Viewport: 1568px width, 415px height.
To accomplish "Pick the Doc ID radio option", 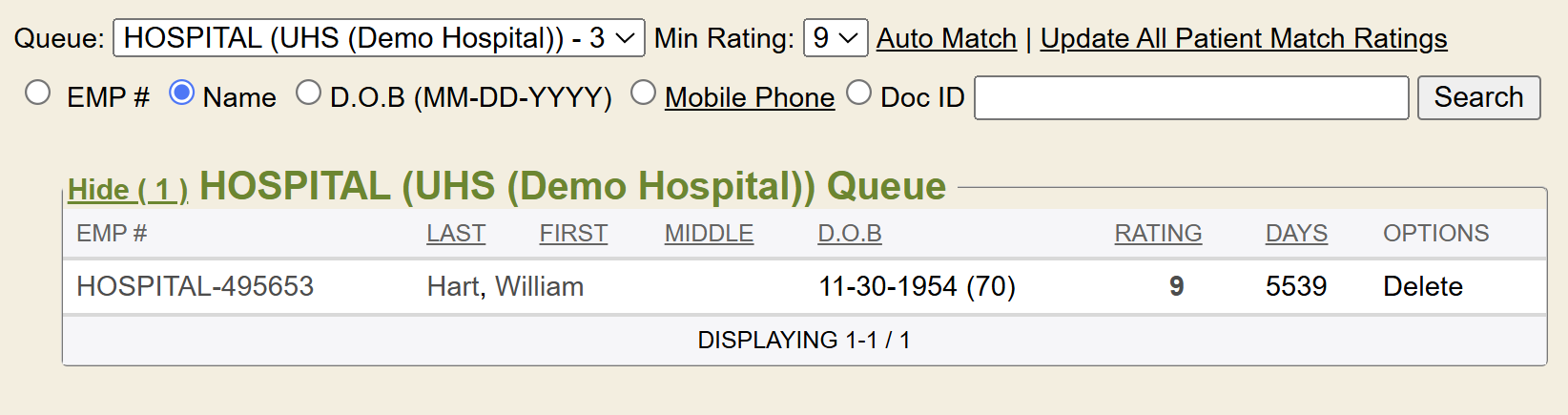I will [x=859, y=93].
